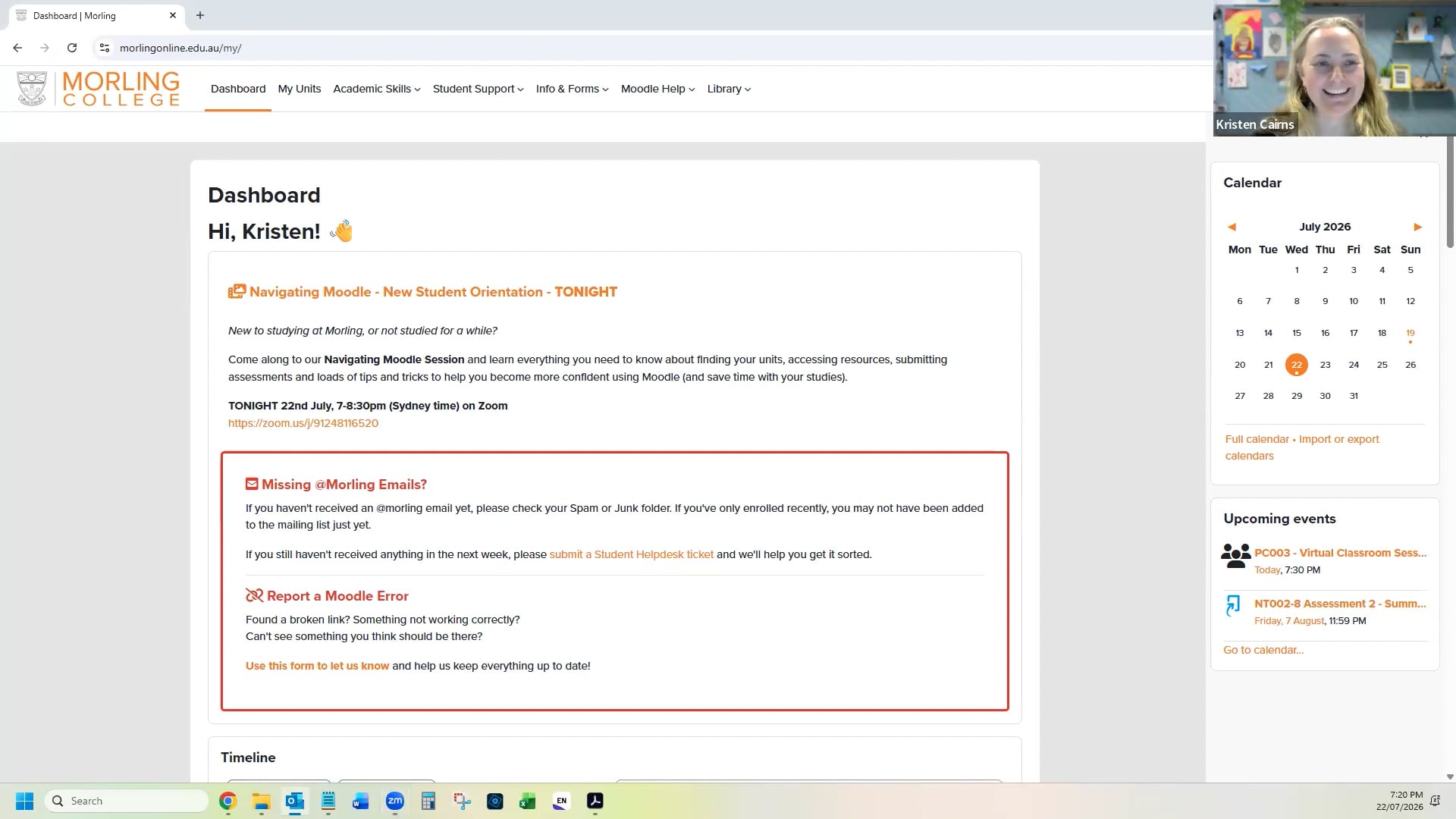Select July 31 in the calendar
This screenshot has width=1456, height=819.
coord(1354,396)
